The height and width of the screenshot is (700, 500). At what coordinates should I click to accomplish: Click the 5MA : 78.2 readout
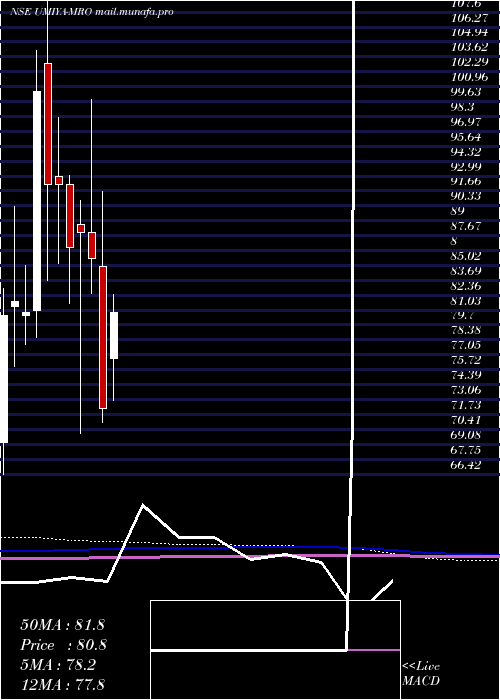coord(58,665)
